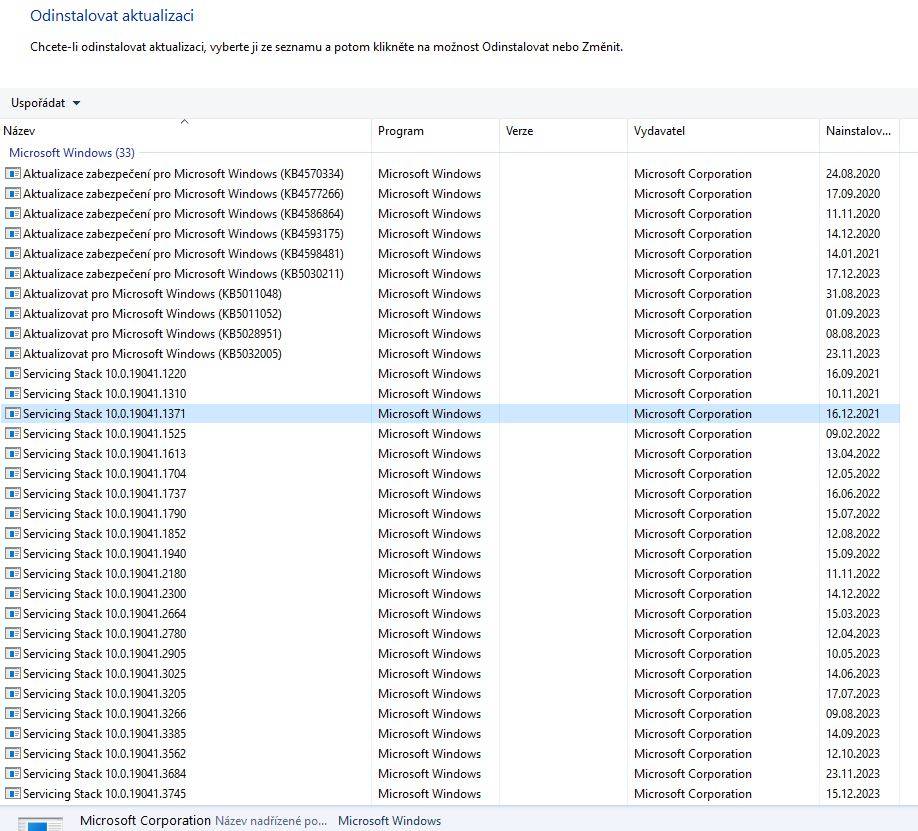Screen dimensions: 918x831
Task: Click the install date 15.09.2022
Action: tap(852, 553)
